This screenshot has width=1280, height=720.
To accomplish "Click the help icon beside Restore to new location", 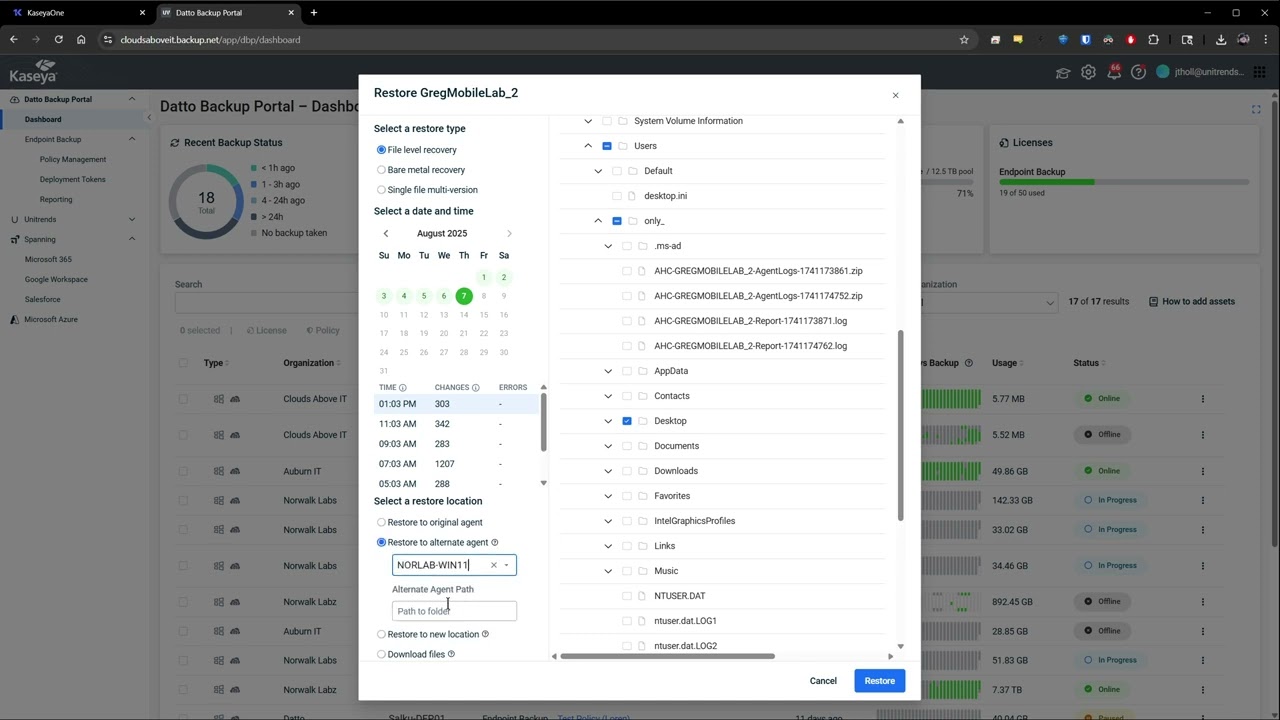I will pos(485,634).
